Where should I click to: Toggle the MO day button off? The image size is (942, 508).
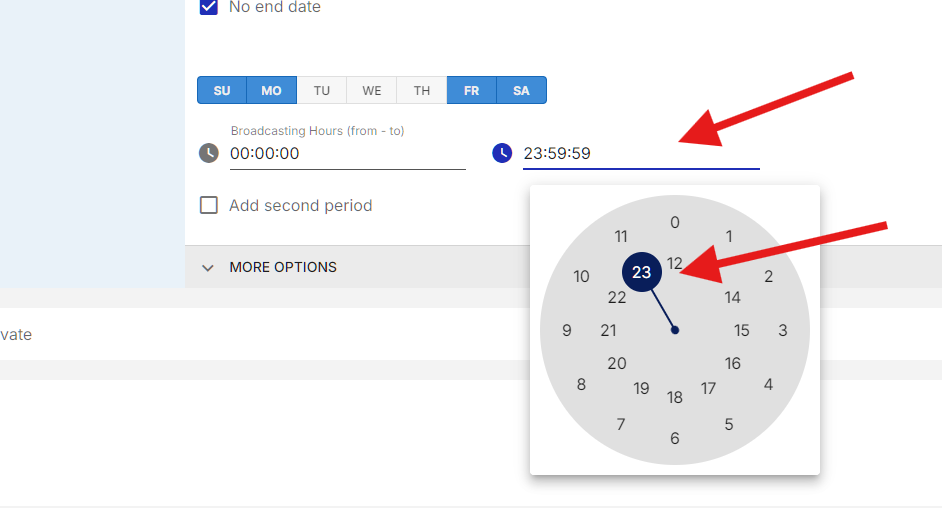272,90
